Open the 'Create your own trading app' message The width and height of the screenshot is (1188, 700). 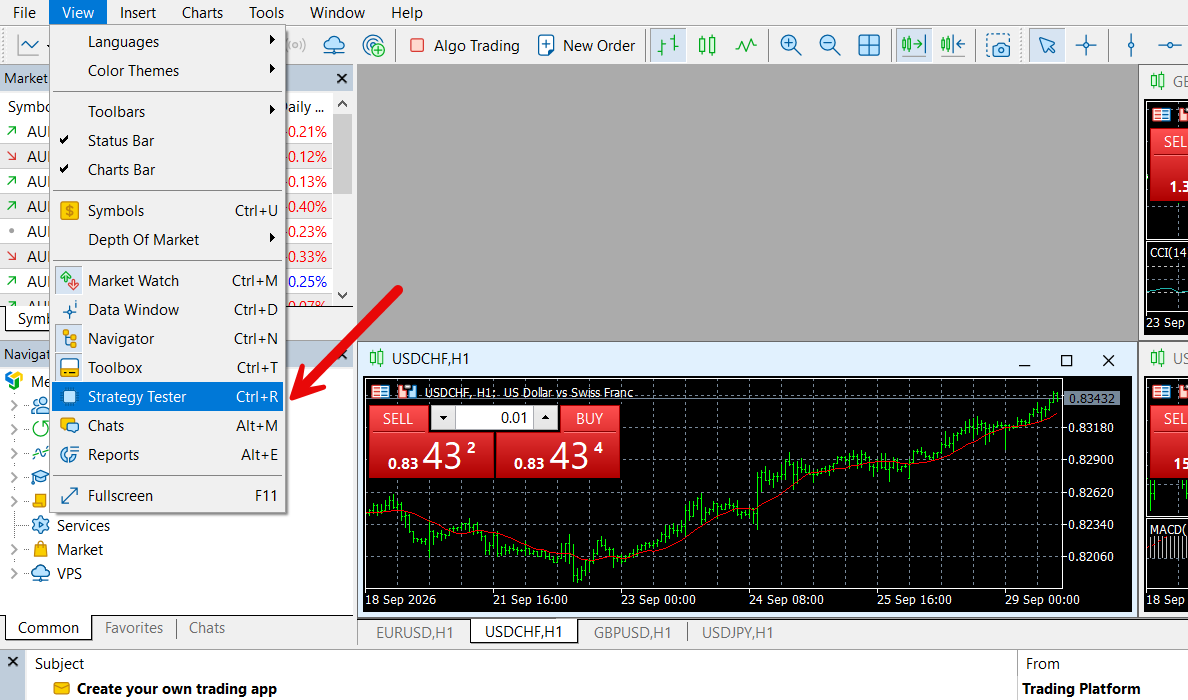(x=177, y=689)
